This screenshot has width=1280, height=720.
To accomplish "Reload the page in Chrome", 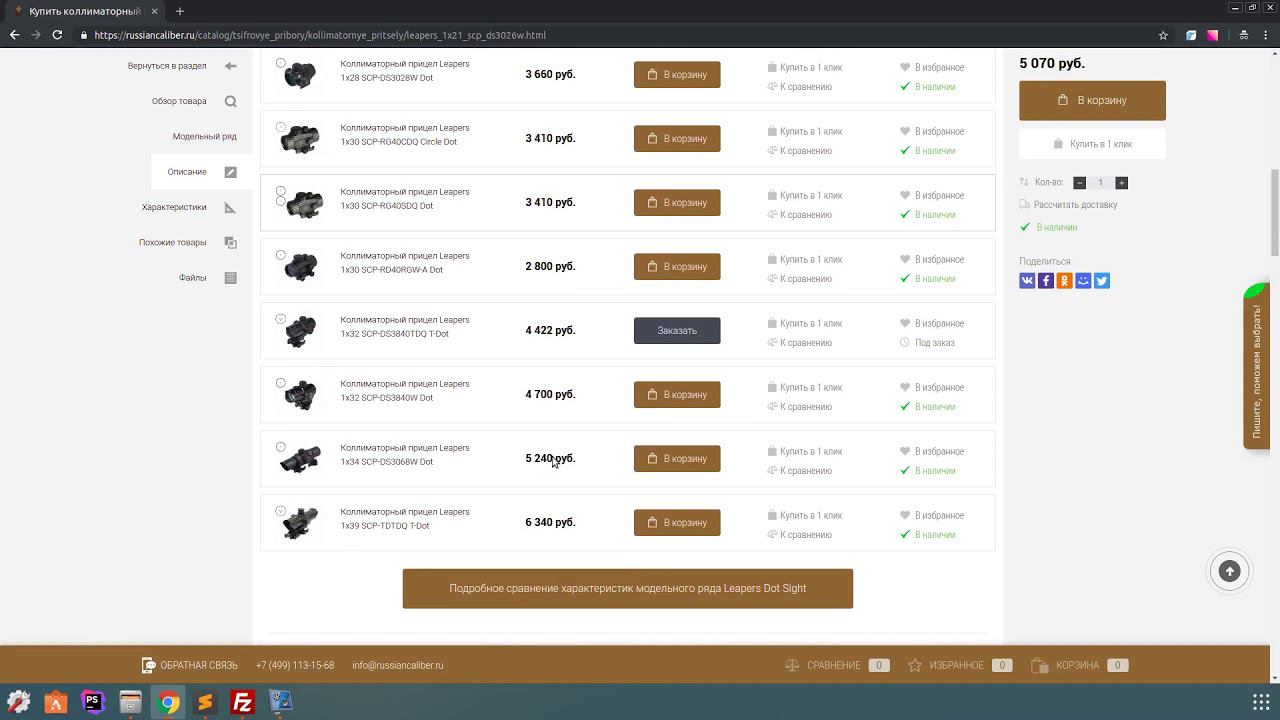I will [57, 35].
